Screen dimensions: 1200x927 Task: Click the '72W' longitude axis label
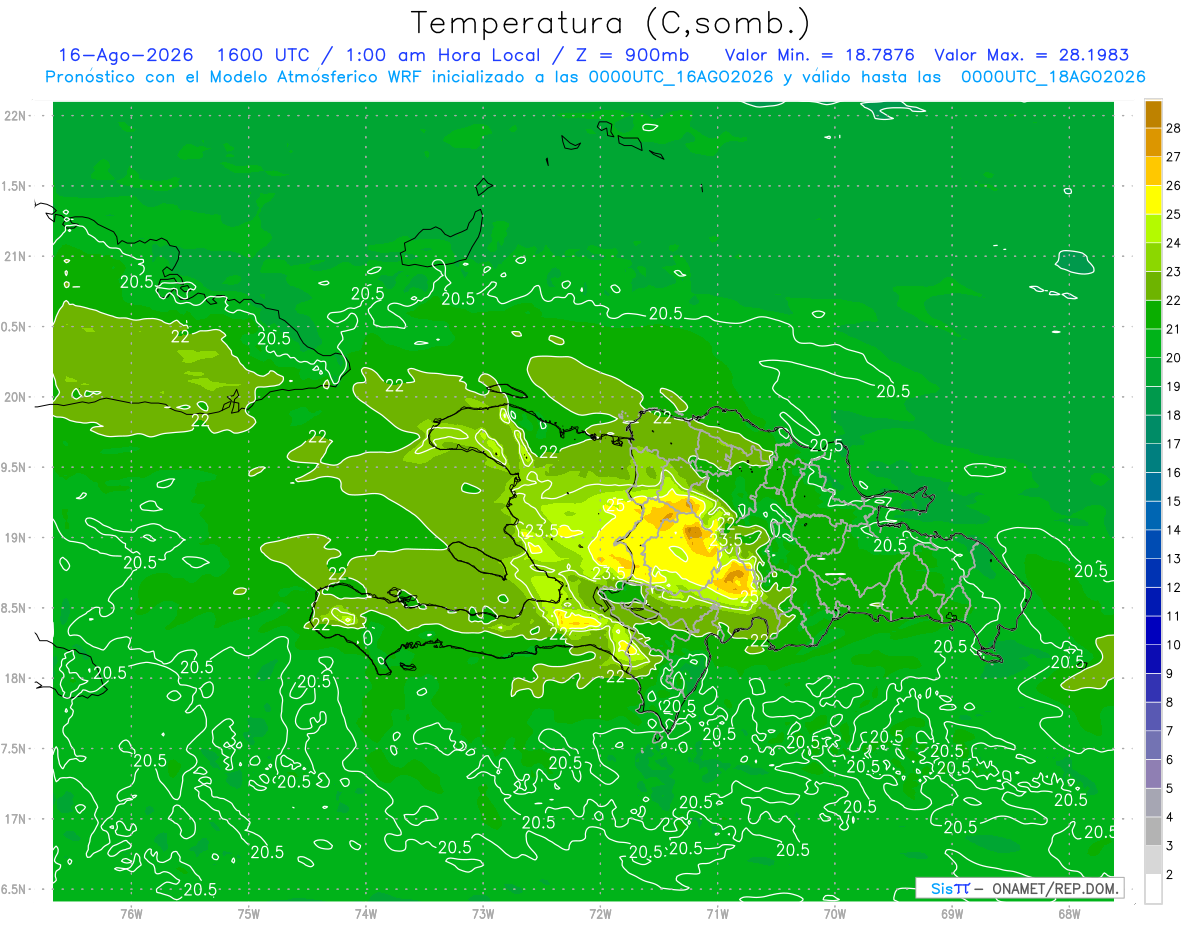pyautogui.click(x=600, y=914)
